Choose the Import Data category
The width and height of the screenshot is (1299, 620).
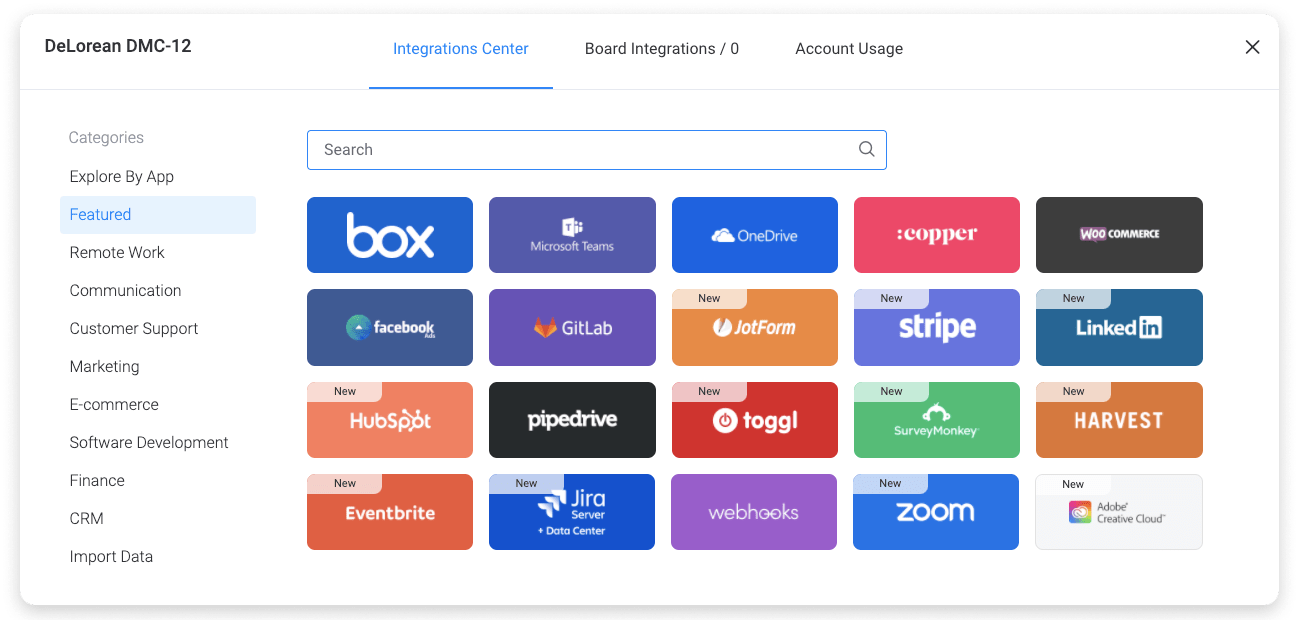point(158,557)
